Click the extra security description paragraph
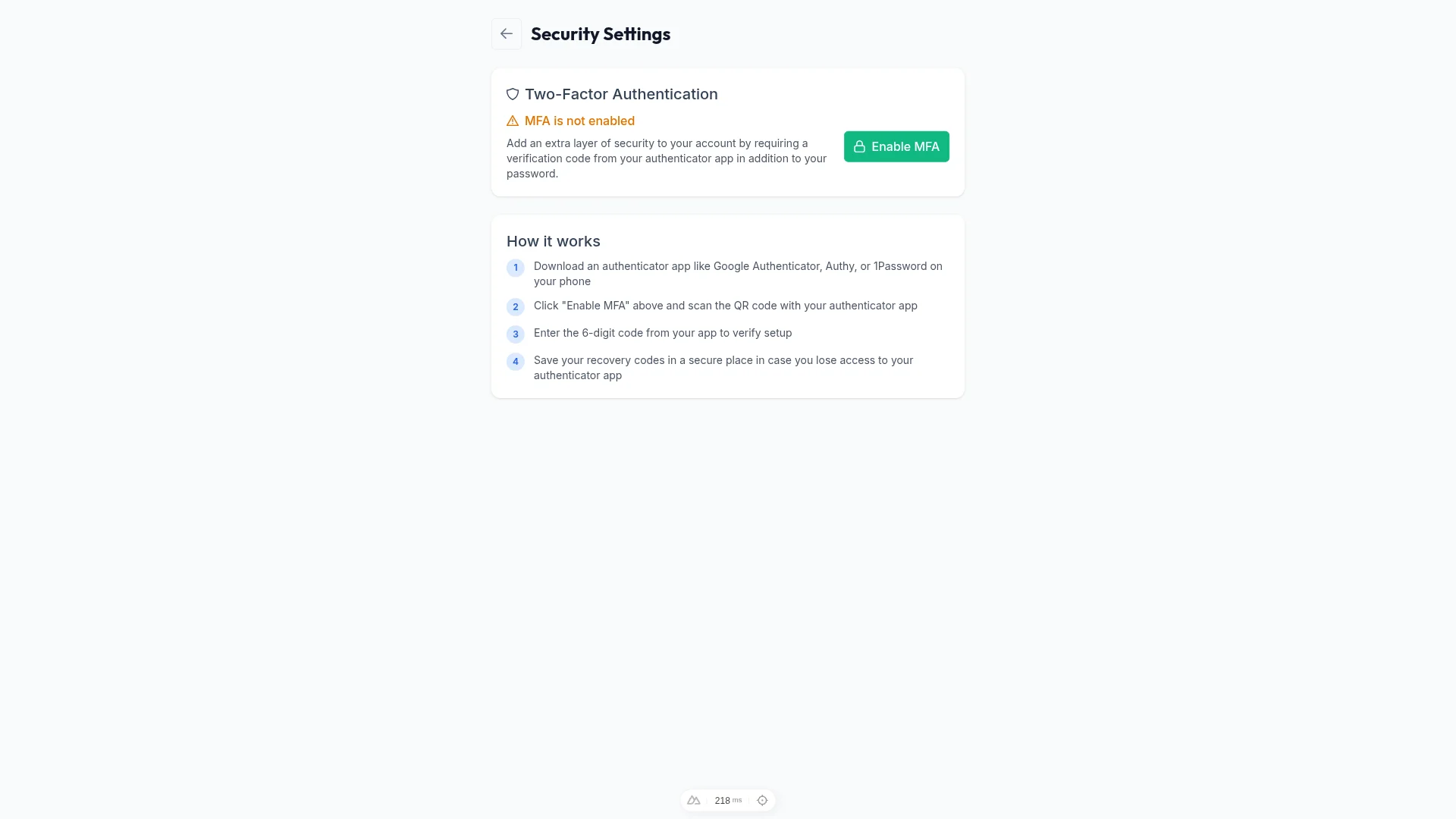 (666, 158)
